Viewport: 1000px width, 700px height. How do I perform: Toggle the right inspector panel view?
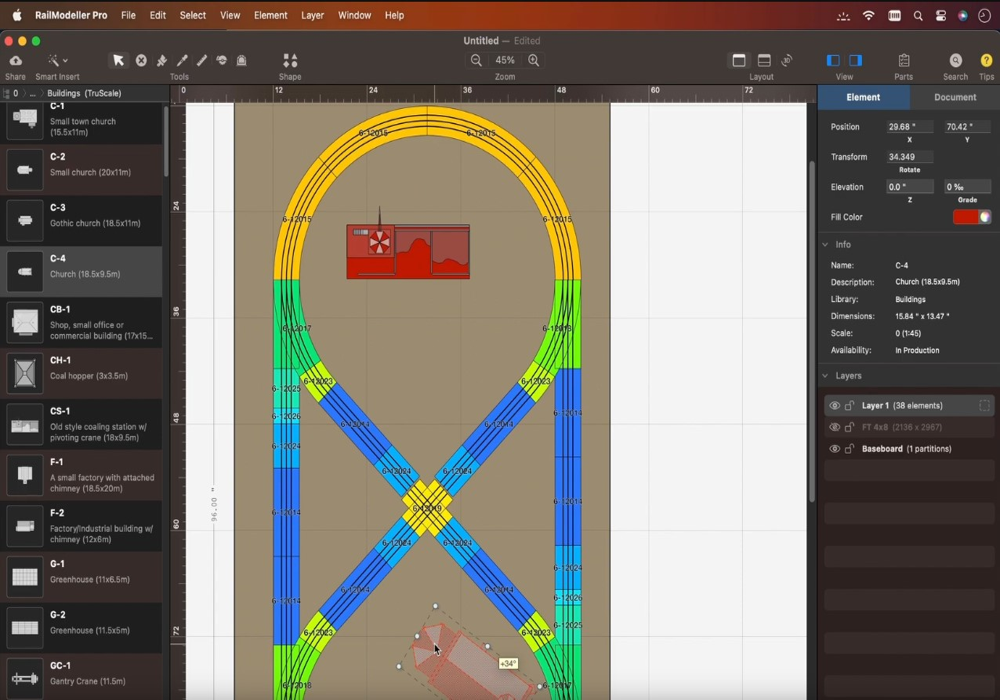click(856, 61)
